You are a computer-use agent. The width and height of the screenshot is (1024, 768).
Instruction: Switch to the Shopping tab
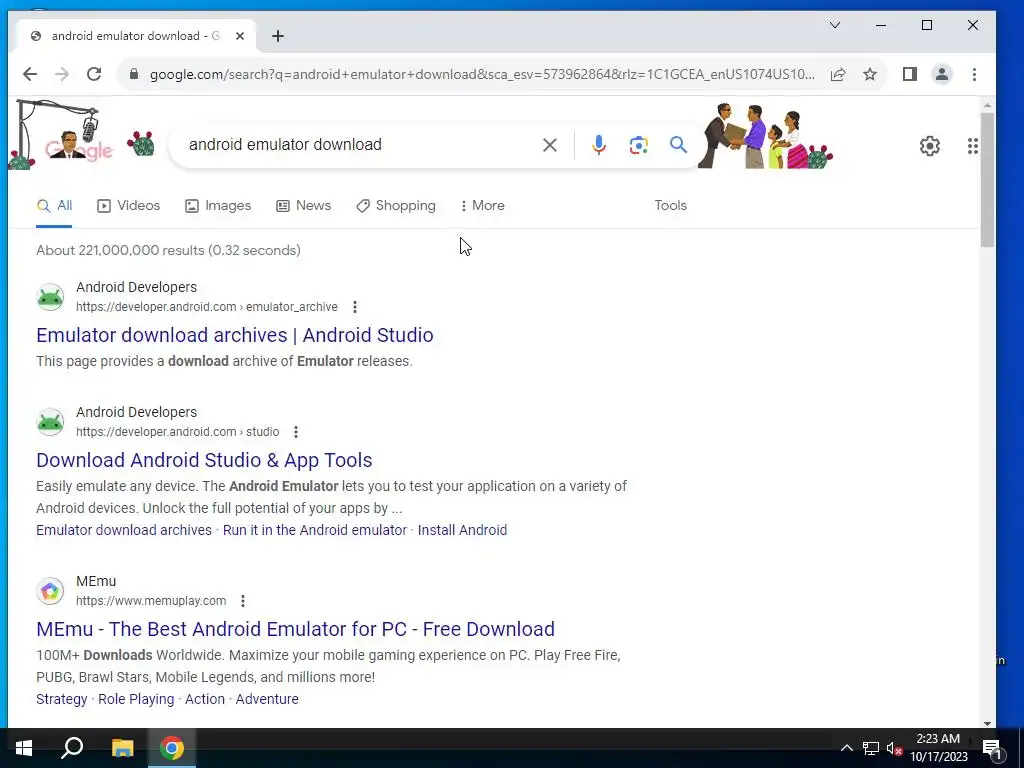coord(396,206)
